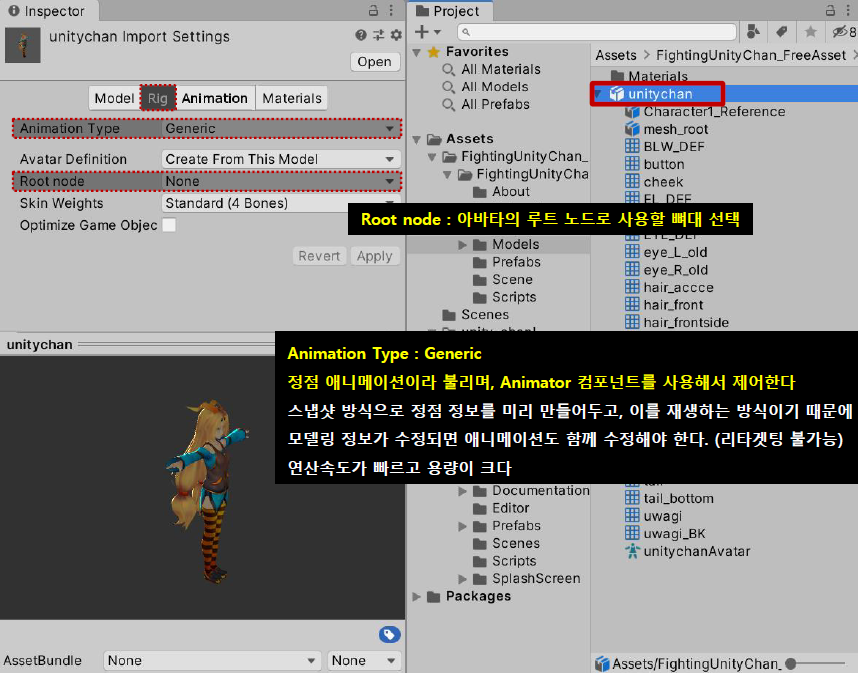This screenshot has width=858, height=673.
Task: Open the Inspector preset selector icon
Action: 379,36
